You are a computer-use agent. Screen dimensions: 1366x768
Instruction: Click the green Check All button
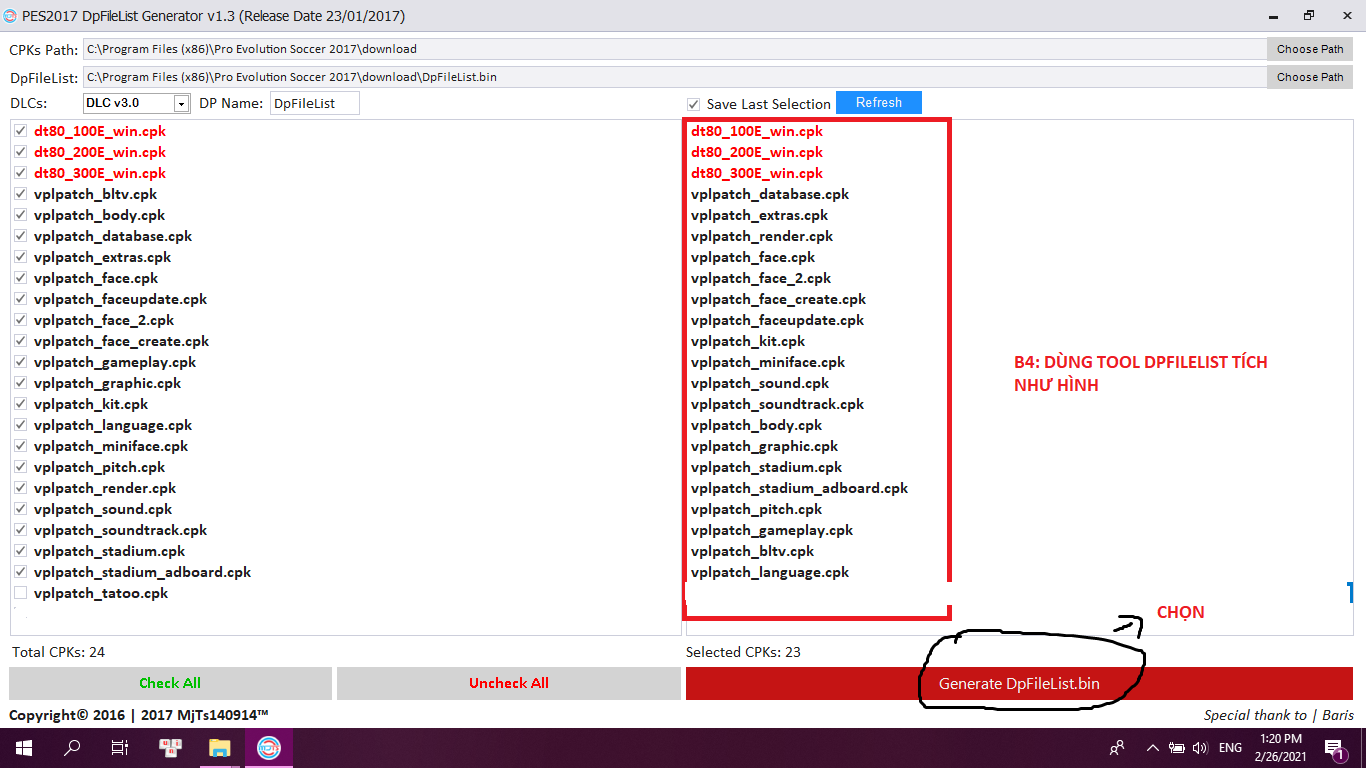[170, 683]
